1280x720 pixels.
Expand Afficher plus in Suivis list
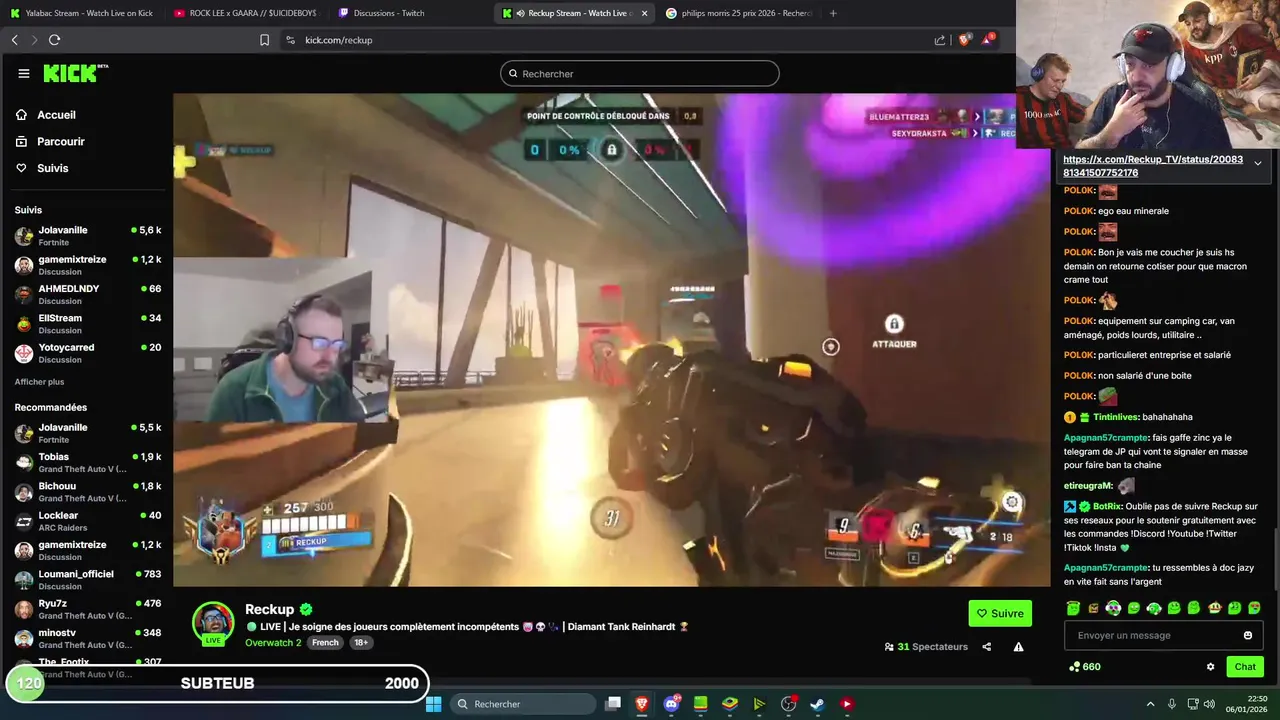(x=39, y=382)
